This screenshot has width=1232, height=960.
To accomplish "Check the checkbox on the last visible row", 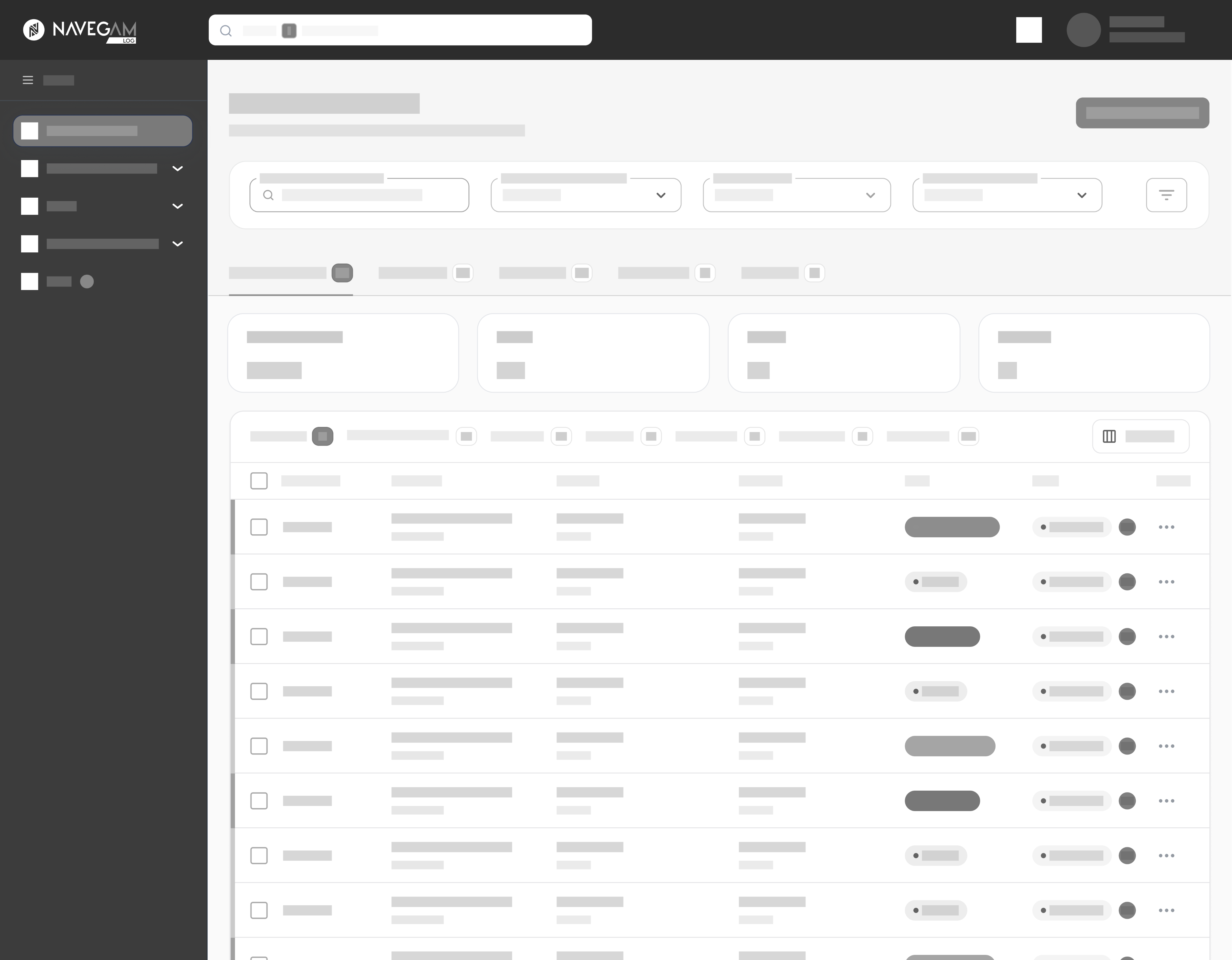I will pos(259,910).
